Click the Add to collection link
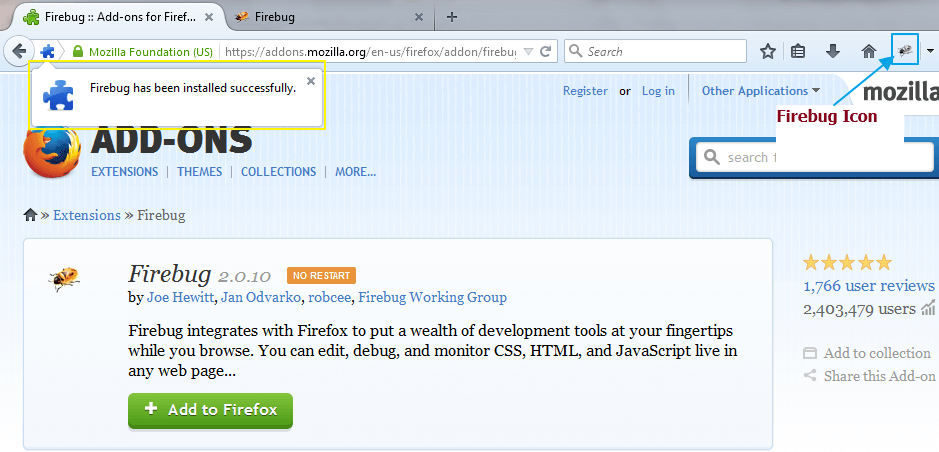 pyautogui.click(x=877, y=353)
